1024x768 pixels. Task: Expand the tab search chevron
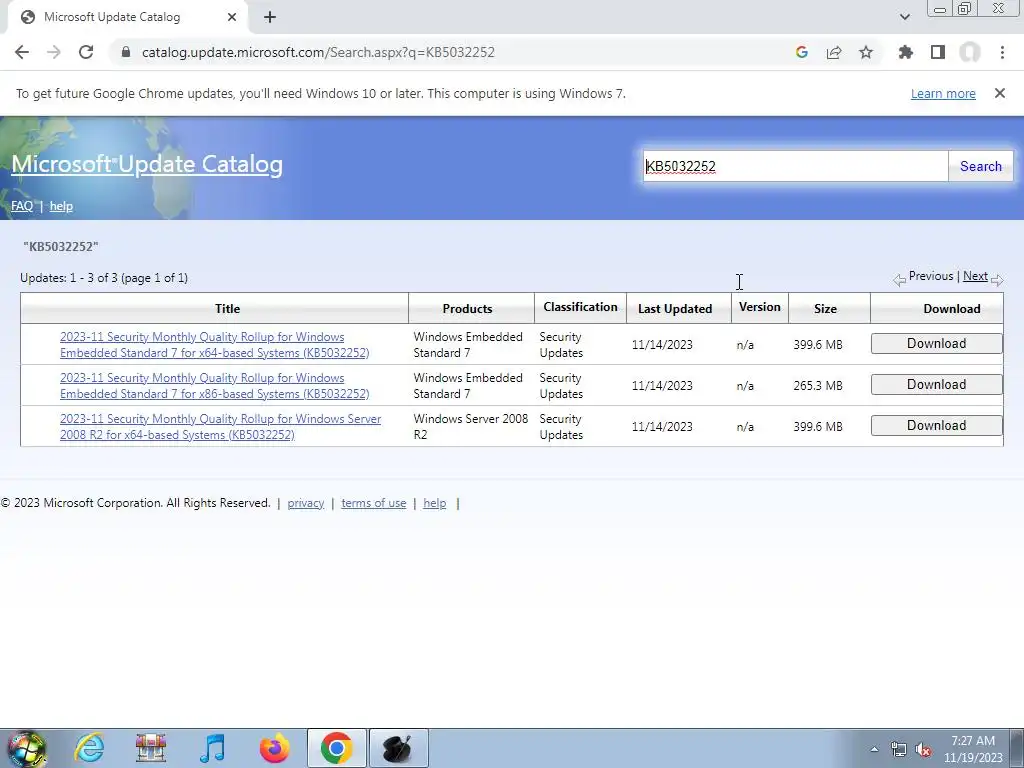point(904,17)
